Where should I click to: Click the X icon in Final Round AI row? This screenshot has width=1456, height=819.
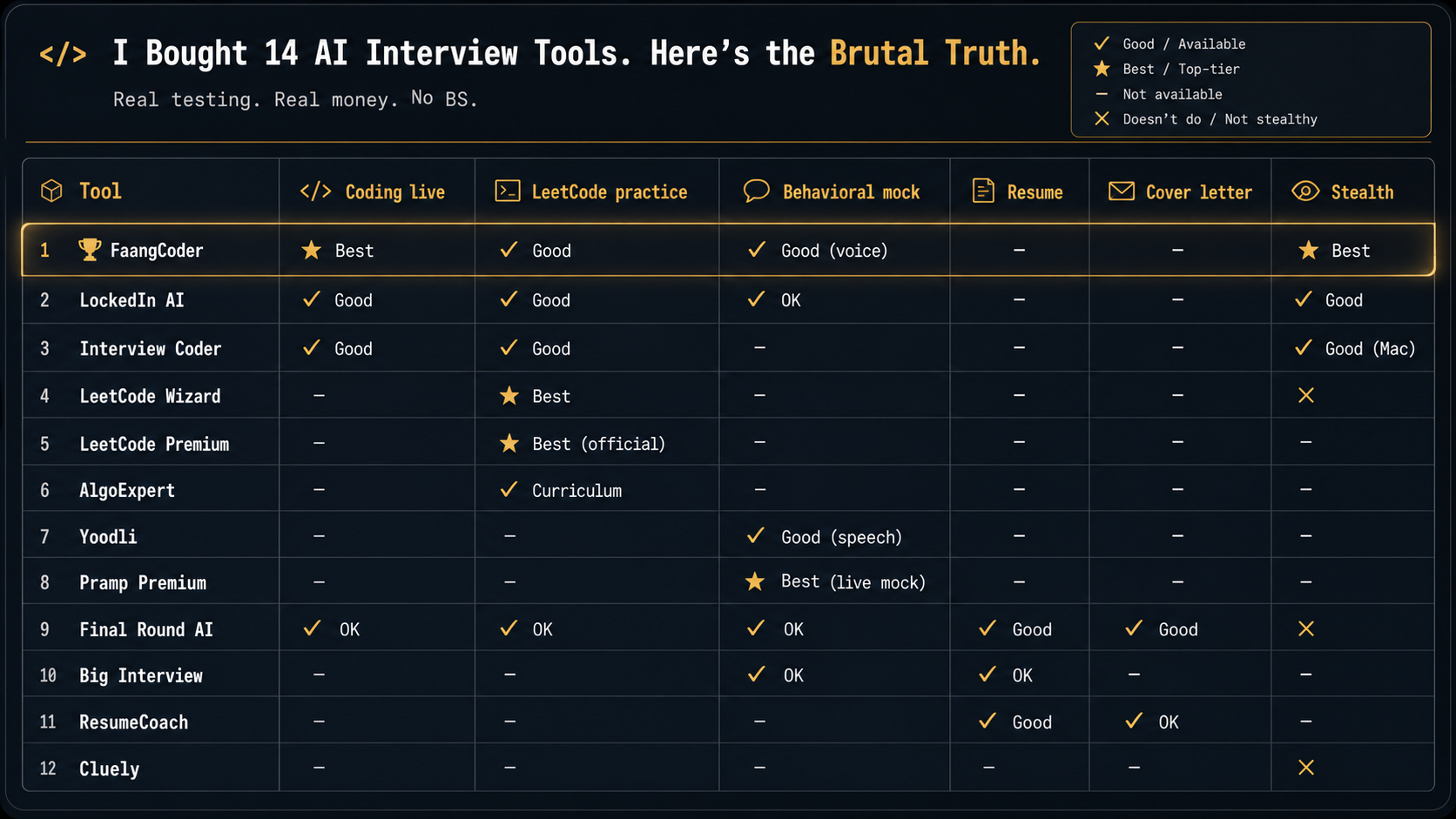[x=1306, y=628]
